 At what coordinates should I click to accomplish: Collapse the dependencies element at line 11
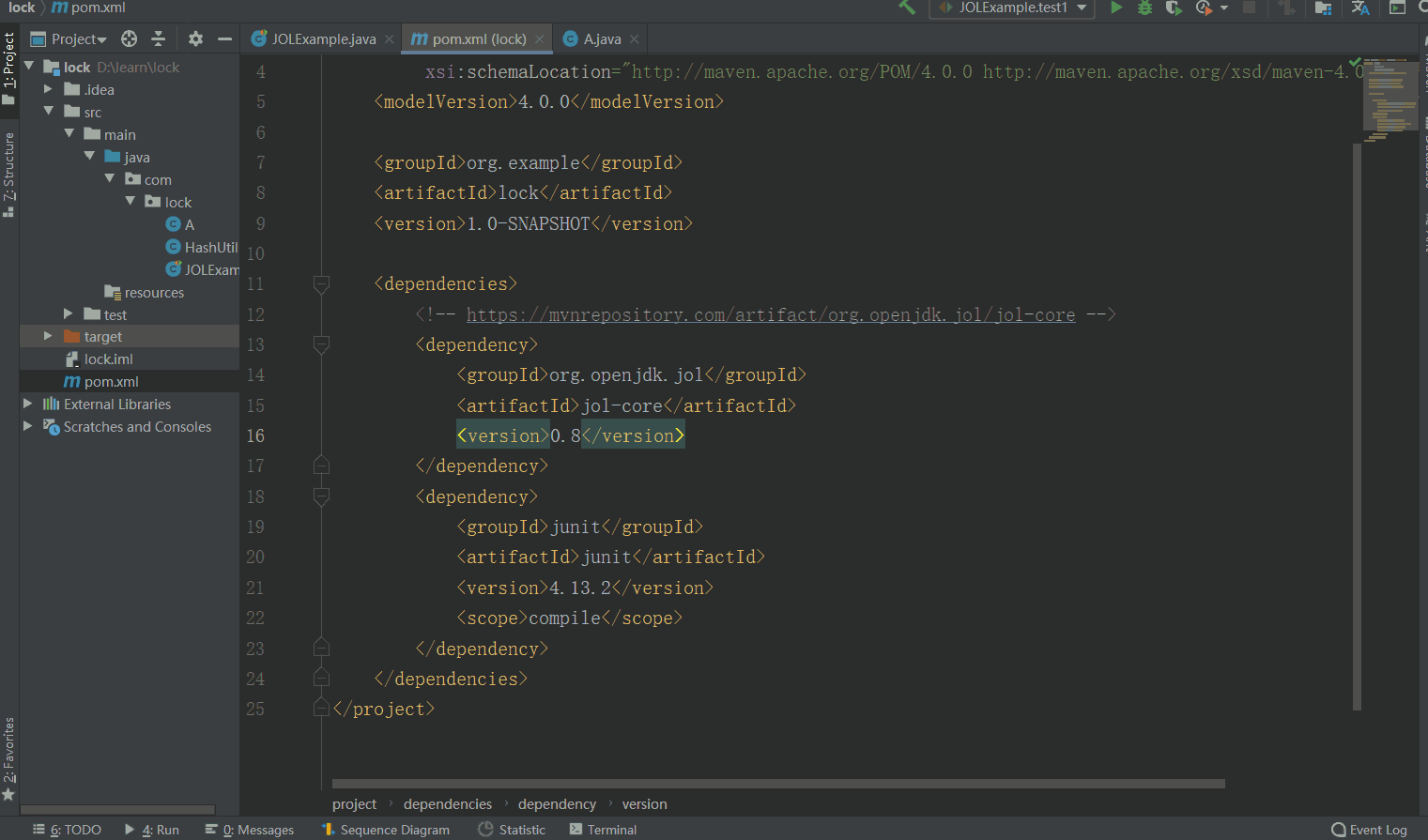pyautogui.click(x=321, y=283)
